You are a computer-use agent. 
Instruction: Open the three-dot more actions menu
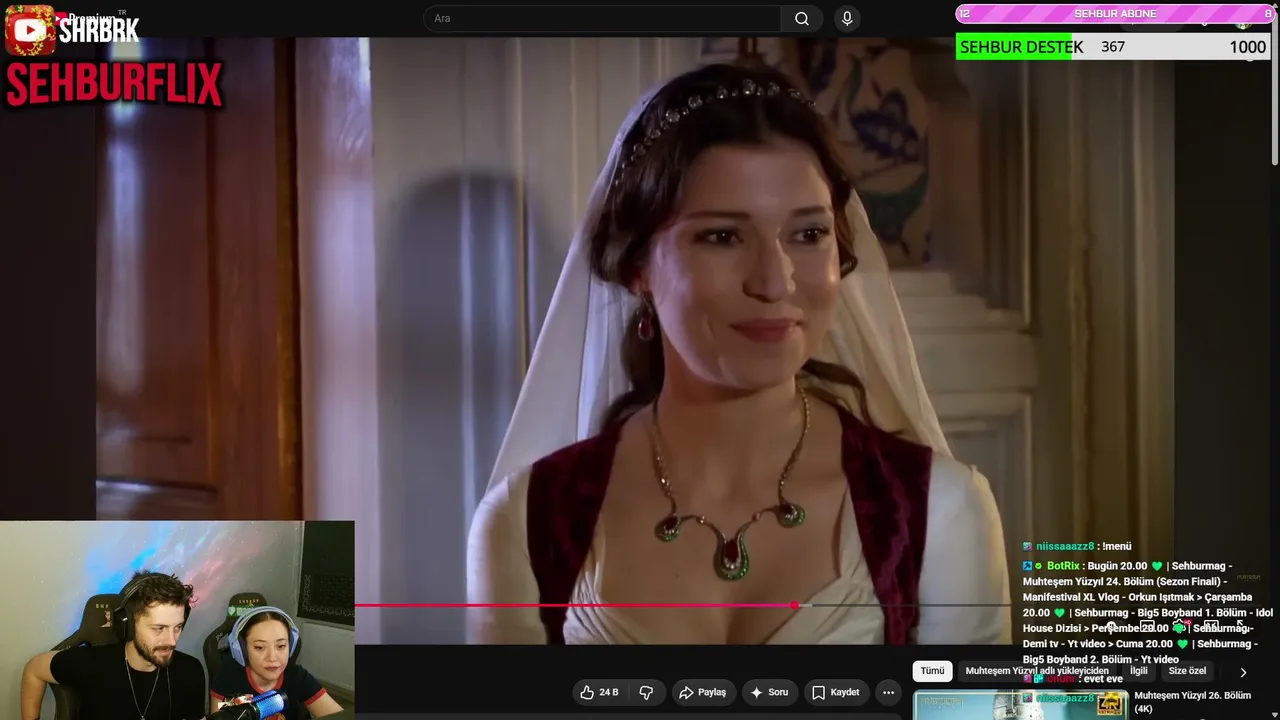[888, 692]
